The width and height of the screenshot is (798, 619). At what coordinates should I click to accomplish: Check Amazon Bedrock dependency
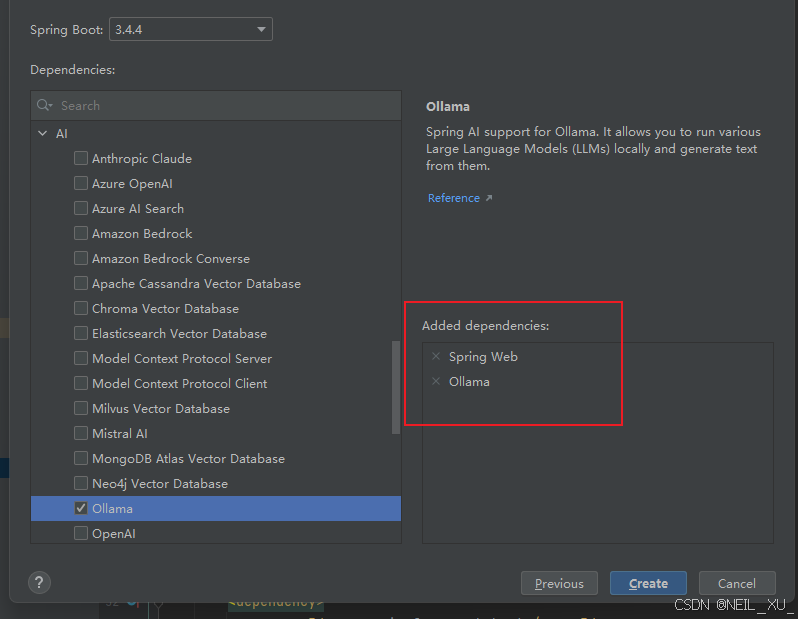(x=81, y=233)
